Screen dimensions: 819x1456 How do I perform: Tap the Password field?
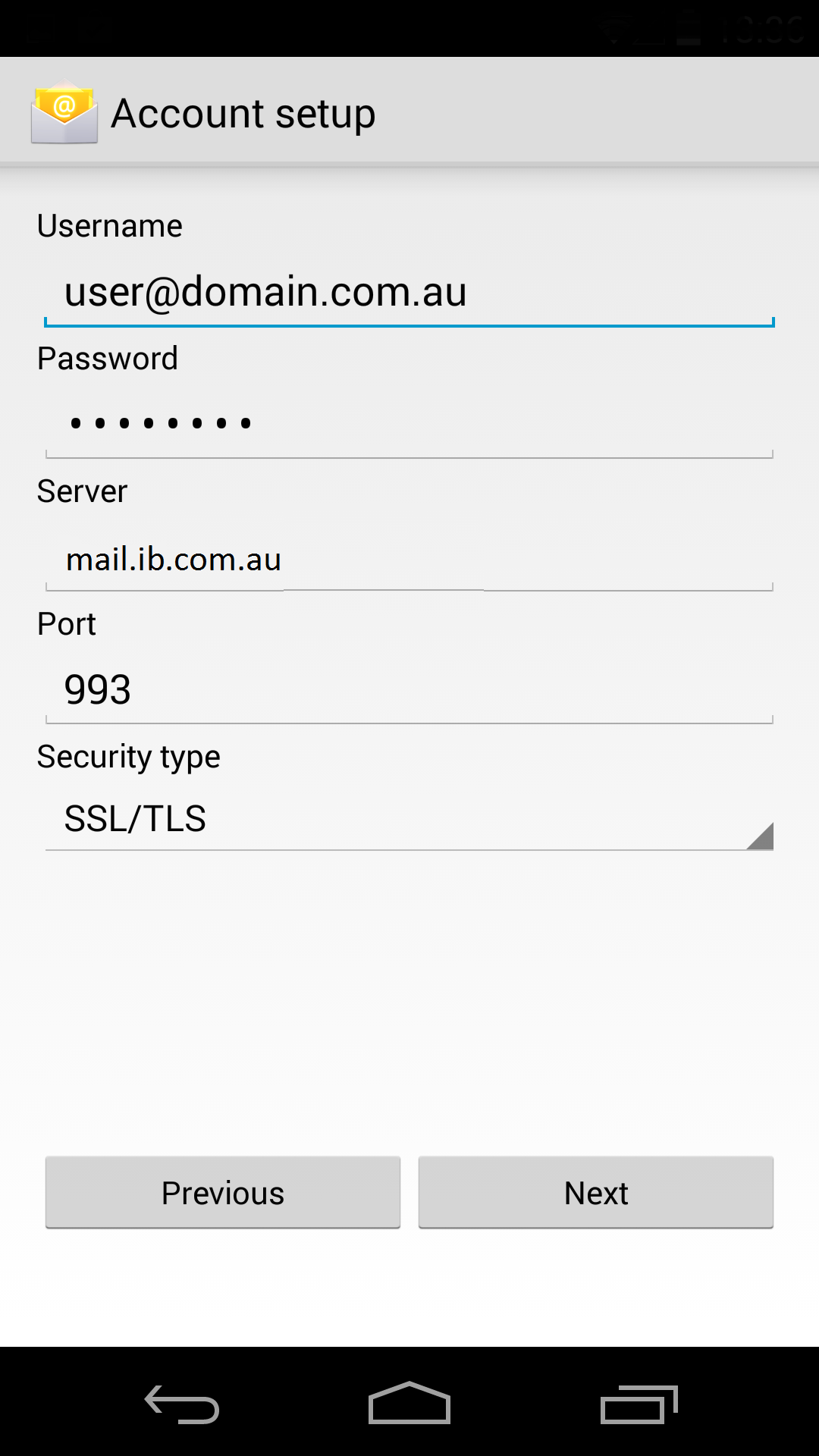[409, 423]
